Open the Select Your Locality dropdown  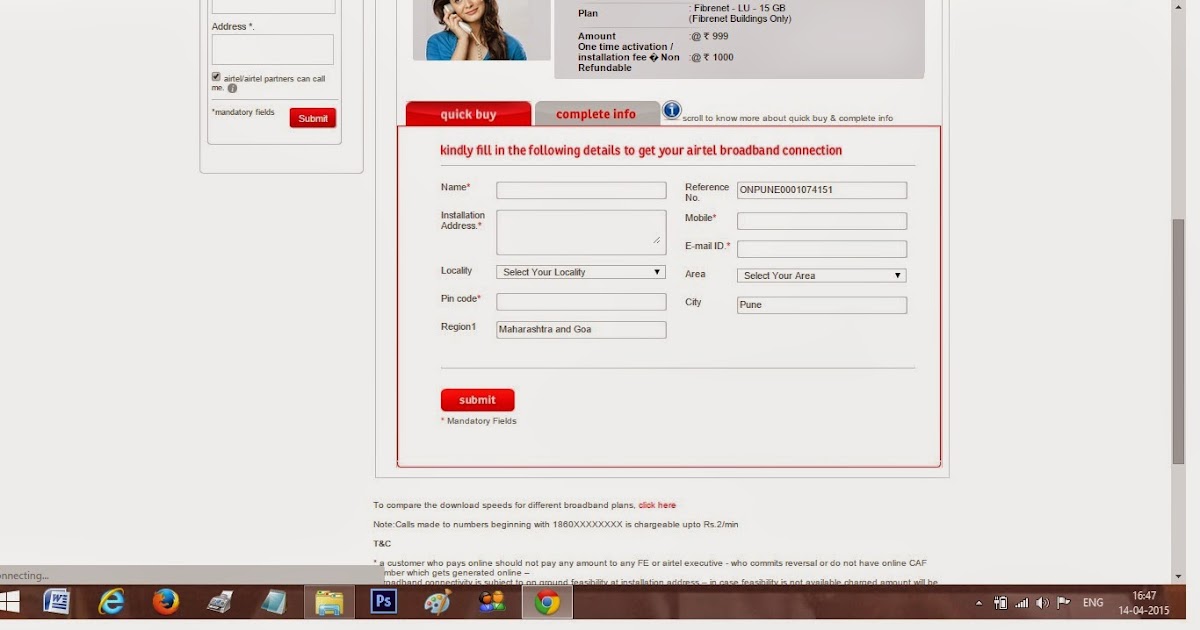(x=581, y=272)
